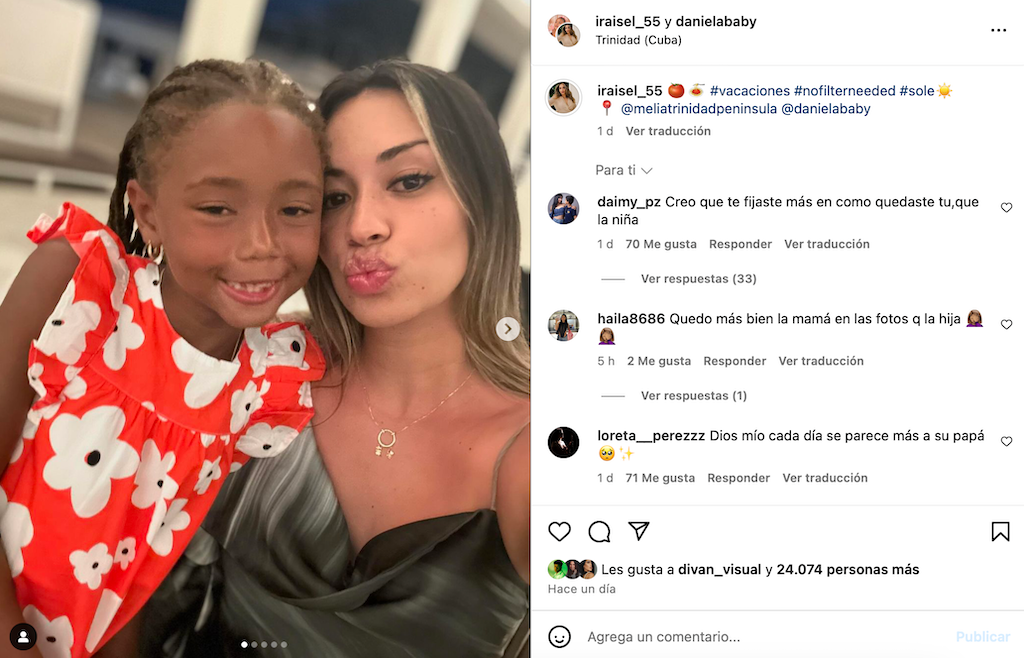The height and width of the screenshot is (658, 1024).
Task: Open the Para ti comment sort dropdown
Action: click(624, 170)
